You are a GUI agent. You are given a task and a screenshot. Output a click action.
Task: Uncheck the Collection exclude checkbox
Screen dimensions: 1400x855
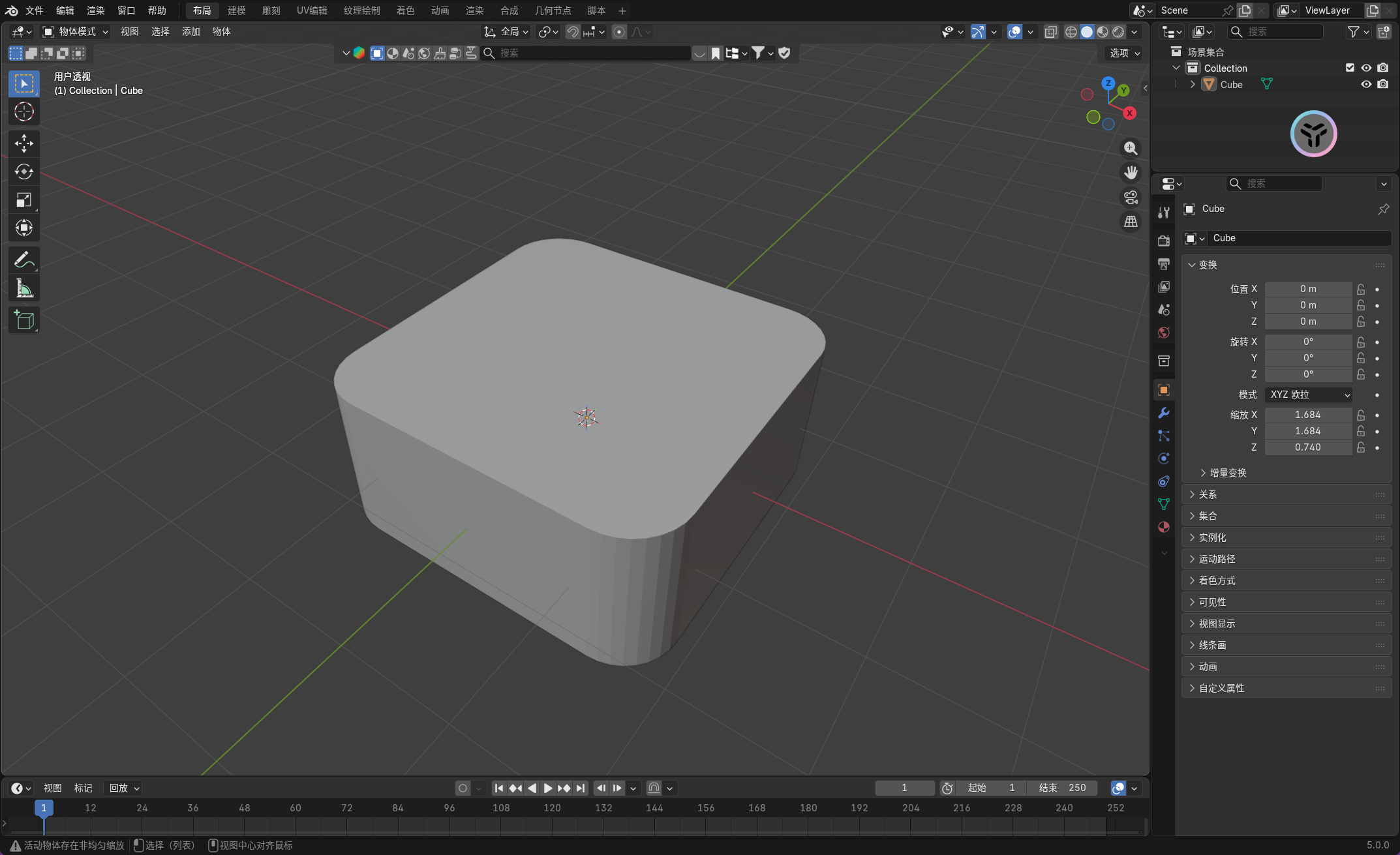1350,68
